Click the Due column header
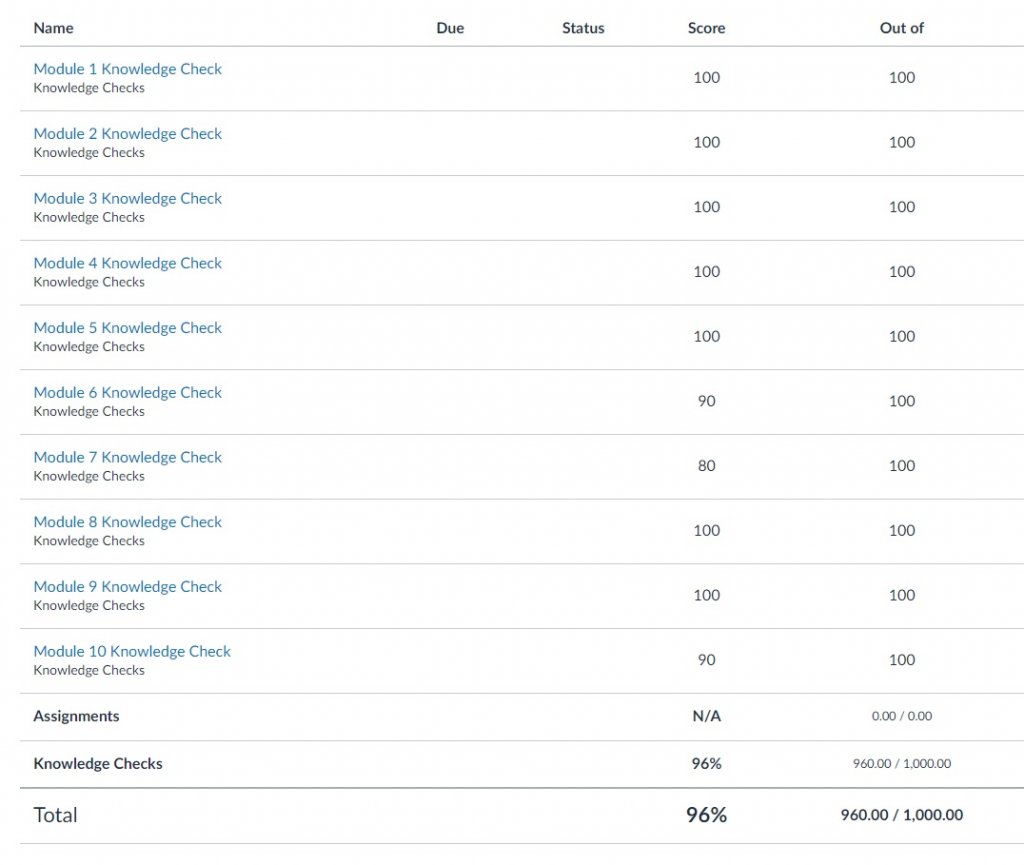Image resolution: width=1024 pixels, height=865 pixels. [x=450, y=28]
